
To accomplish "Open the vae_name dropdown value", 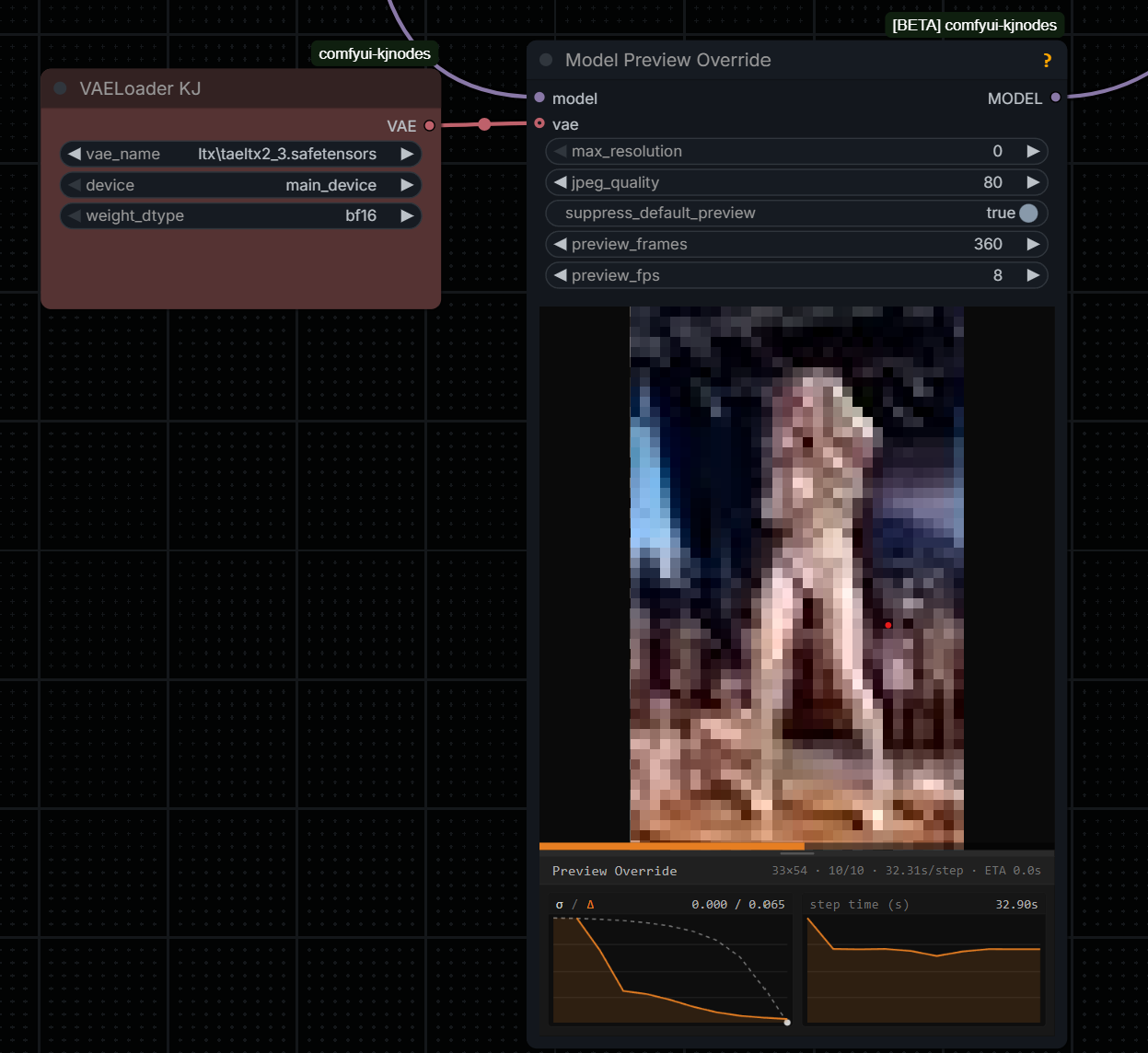I will click(287, 154).
